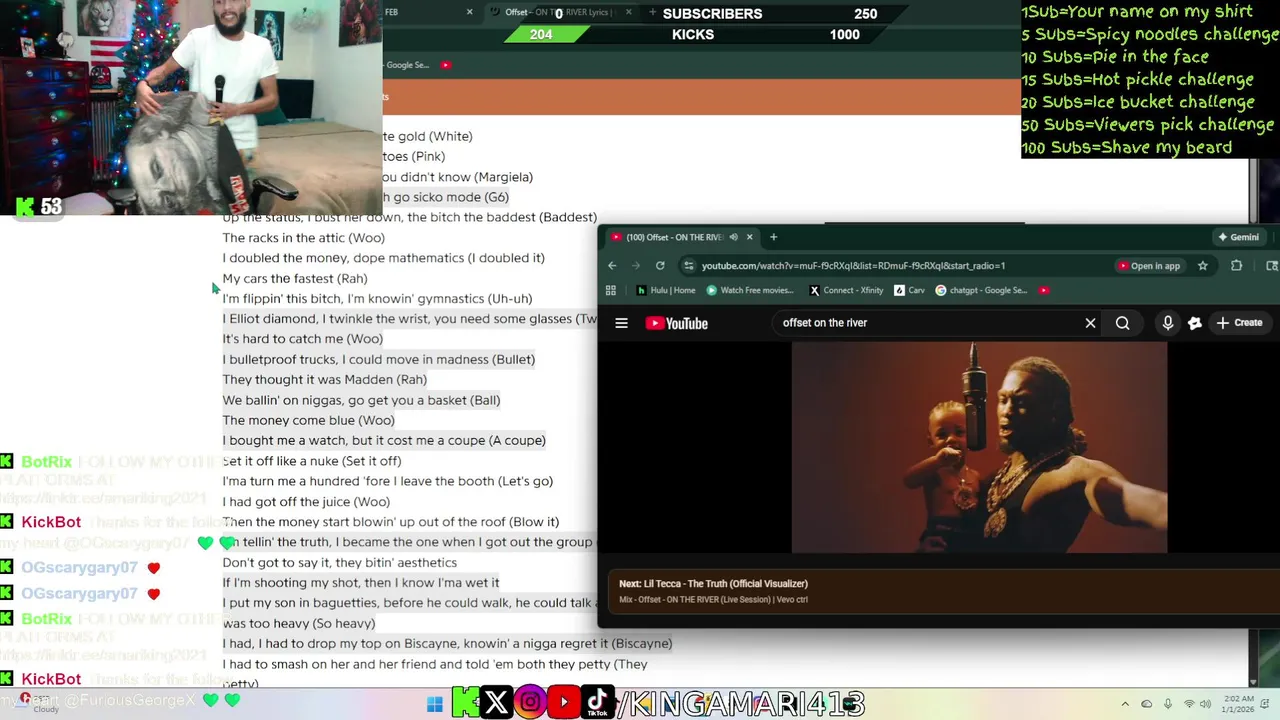Run search with the magnifier icon
The width and height of the screenshot is (1280, 720).
[1123, 323]
